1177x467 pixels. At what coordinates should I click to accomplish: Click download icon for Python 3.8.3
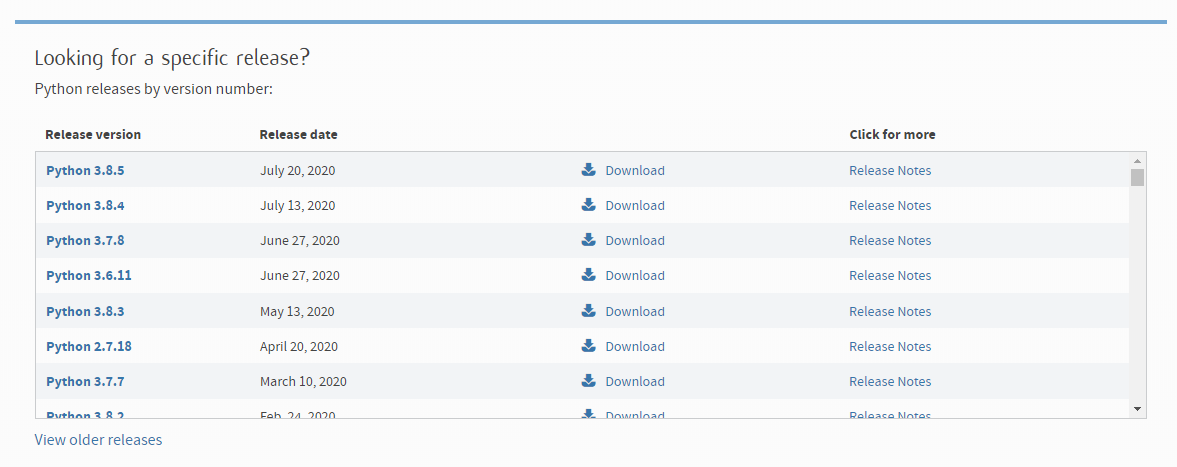[x=588, y=311]
